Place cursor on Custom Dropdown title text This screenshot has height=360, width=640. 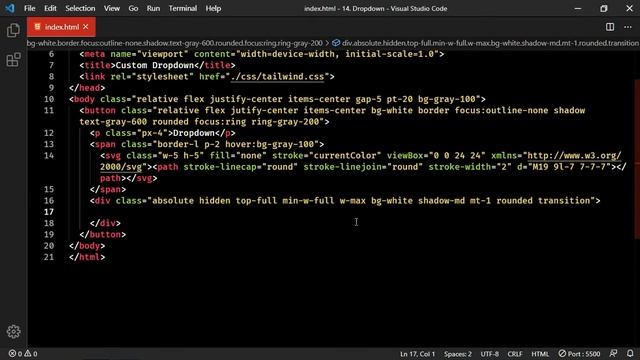tap(155, 65)
